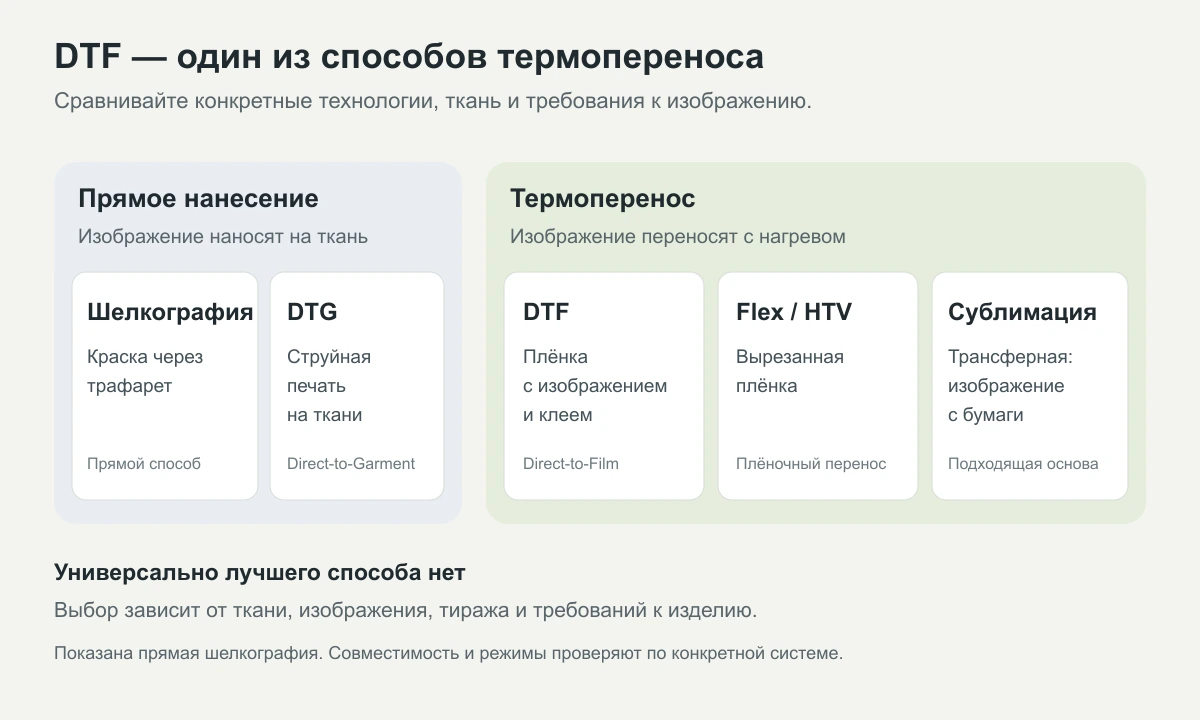Screen dimensions: 1200x720
Task: Click the 'Direct-to-Film' footnote
Action: 571,464
